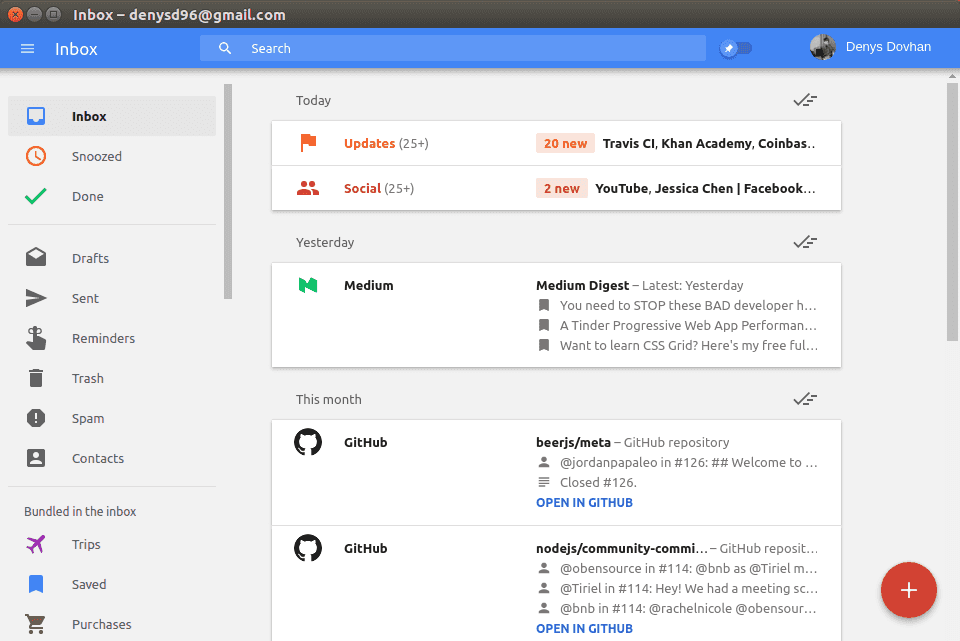Image resolution: width=960 pixels, height=641 pixels.
Task: Go to Drafts folder
Action: (x=112, y=258)
